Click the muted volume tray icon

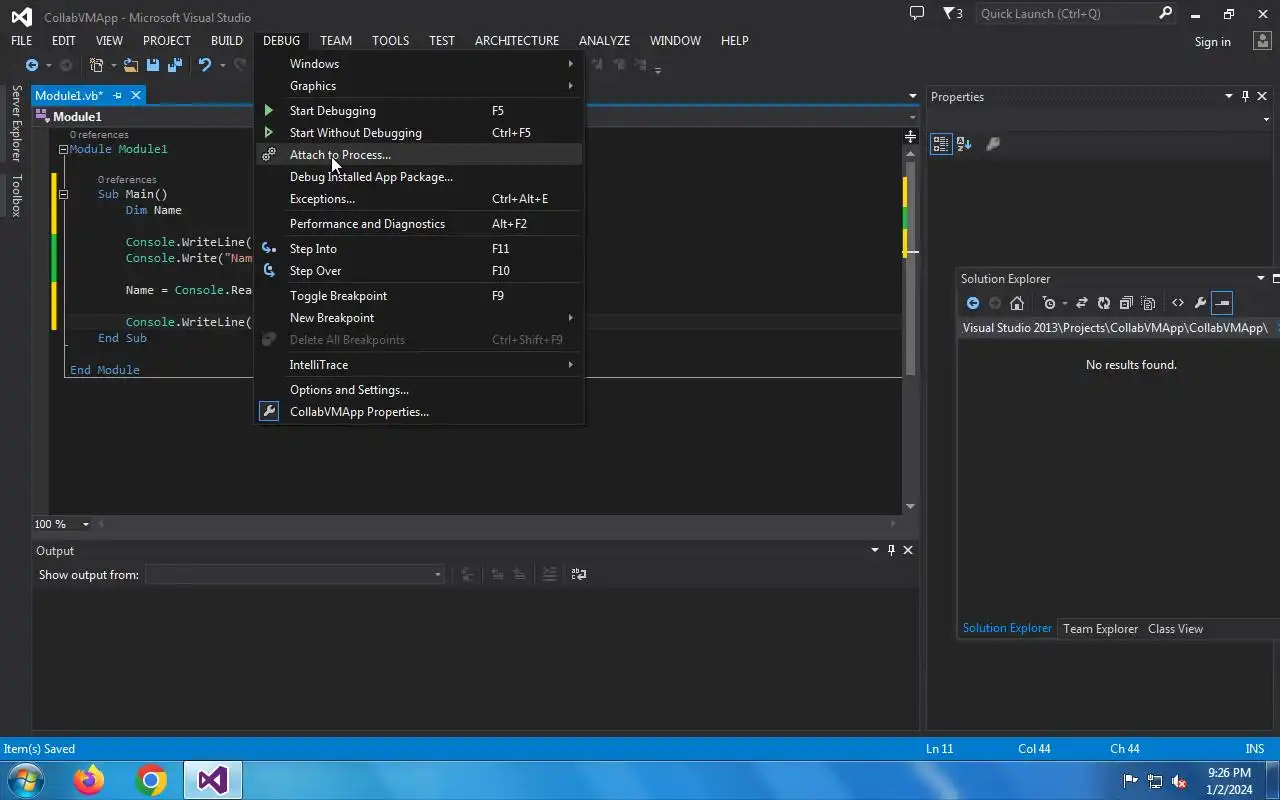pos(1179,781)
